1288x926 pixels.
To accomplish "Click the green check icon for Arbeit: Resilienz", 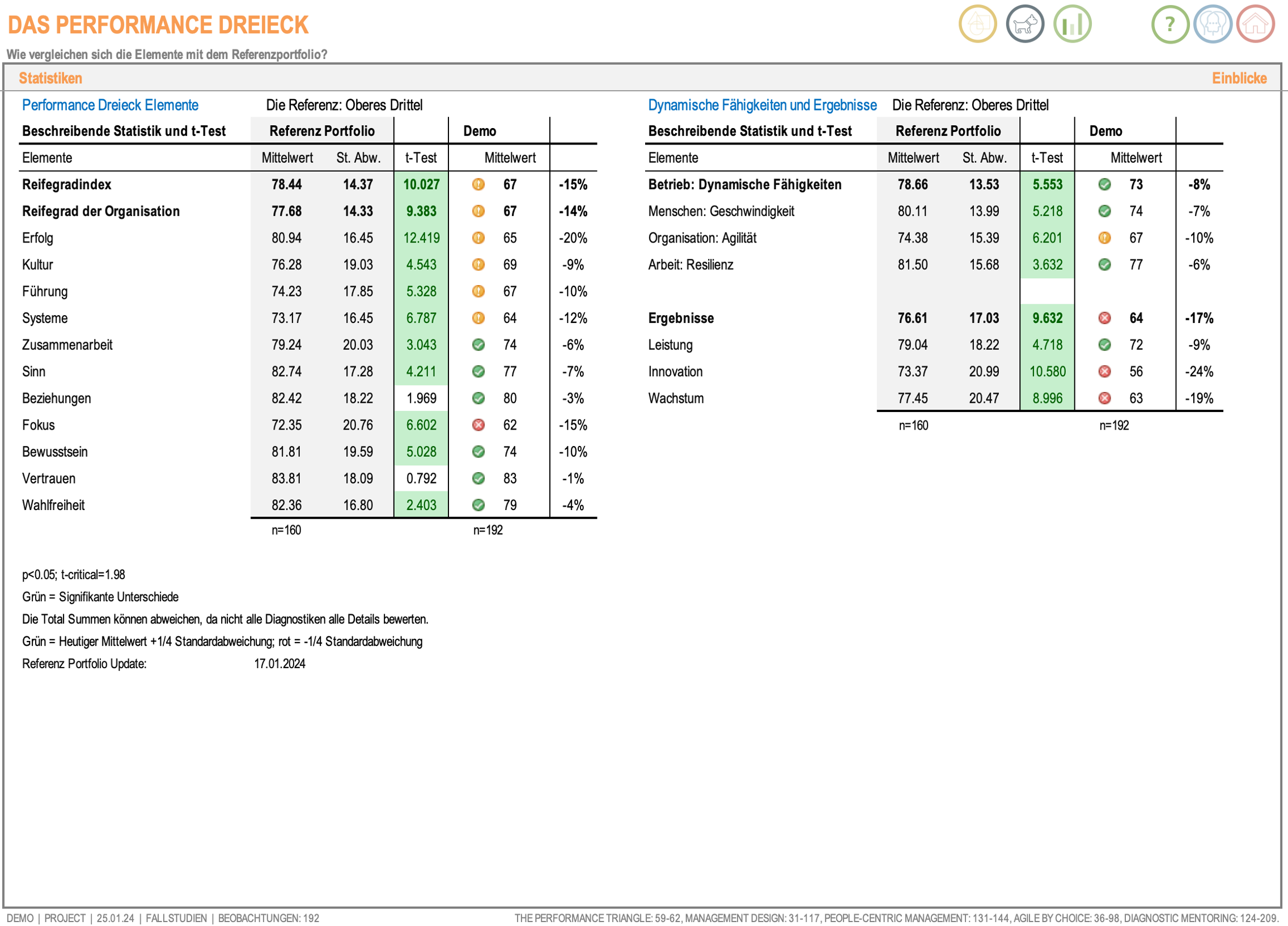I will click(x=1104, y=265).
